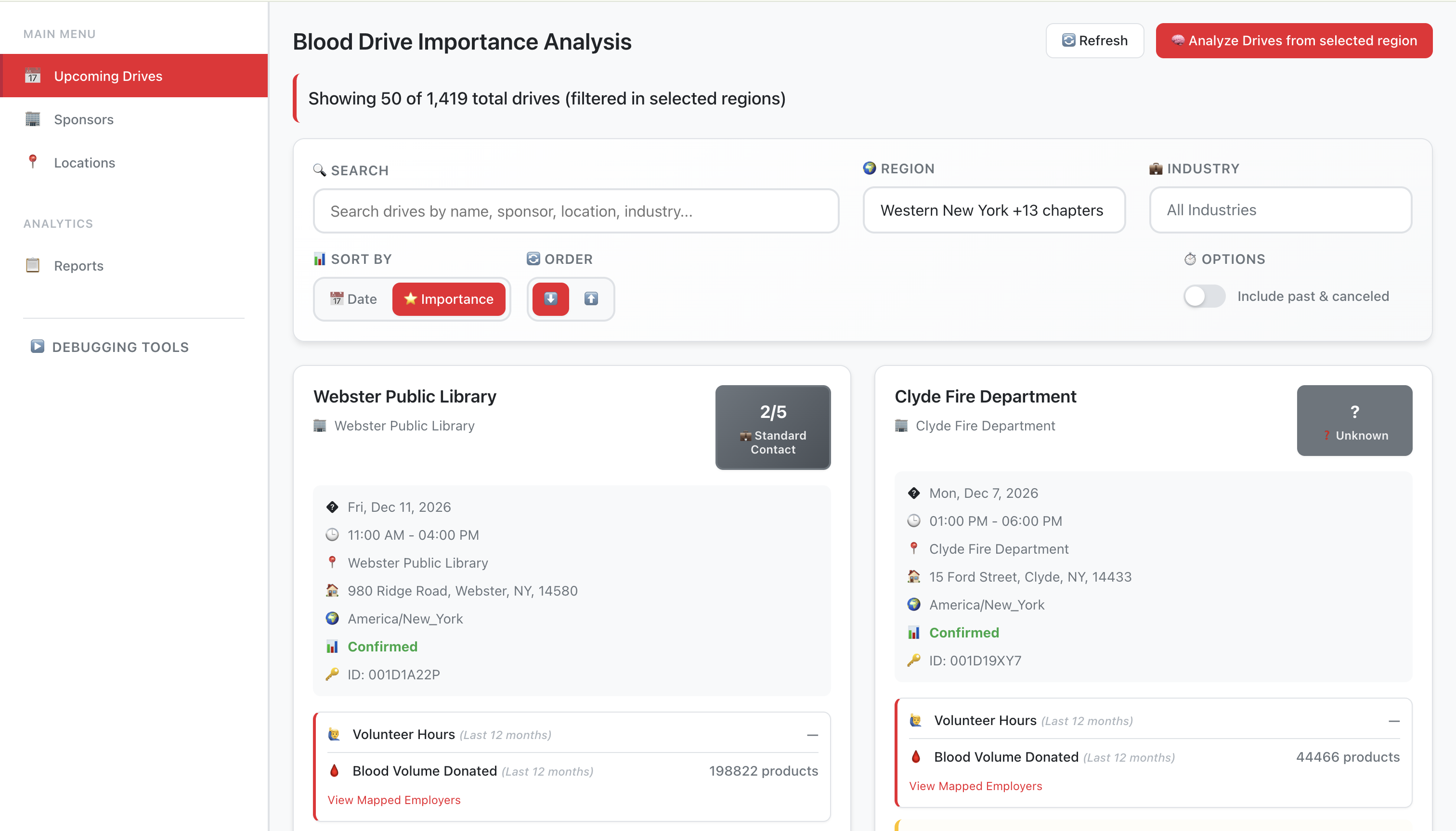Image resolution: width=1456 pixels, height=831 pixels.
Task: Click the clock icon beside 11:00 AM - 04:00 PM
Action: [332, 535]
